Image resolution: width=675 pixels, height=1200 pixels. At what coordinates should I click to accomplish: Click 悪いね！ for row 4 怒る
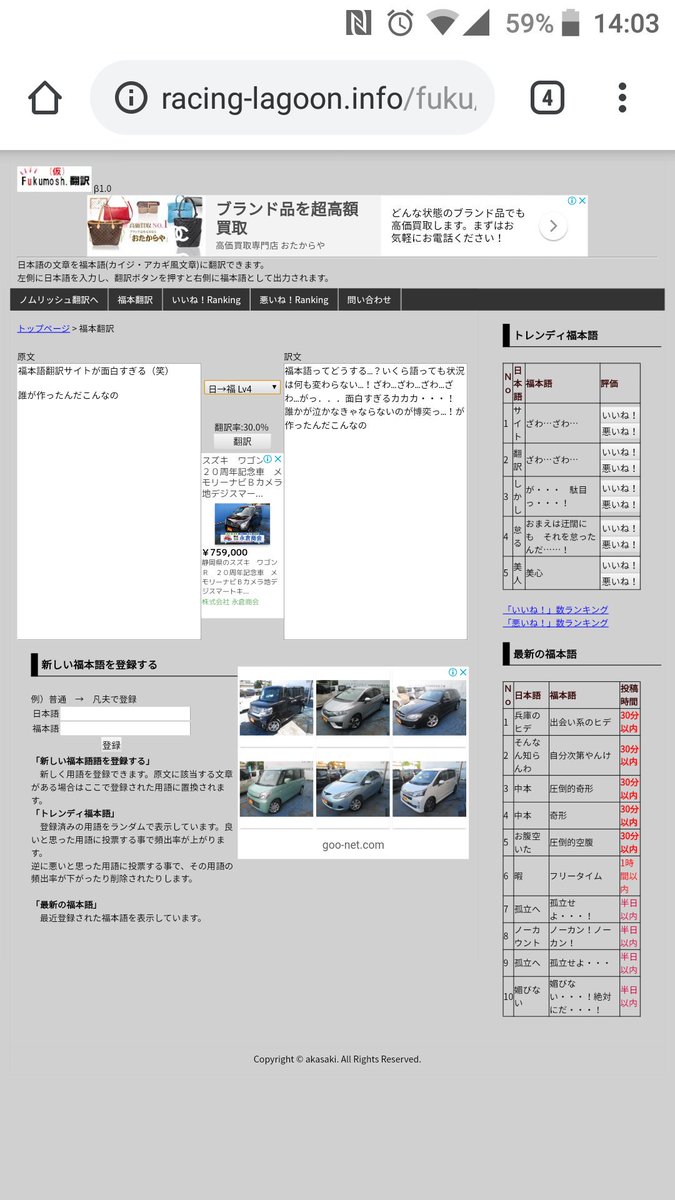tap(619, 545)
